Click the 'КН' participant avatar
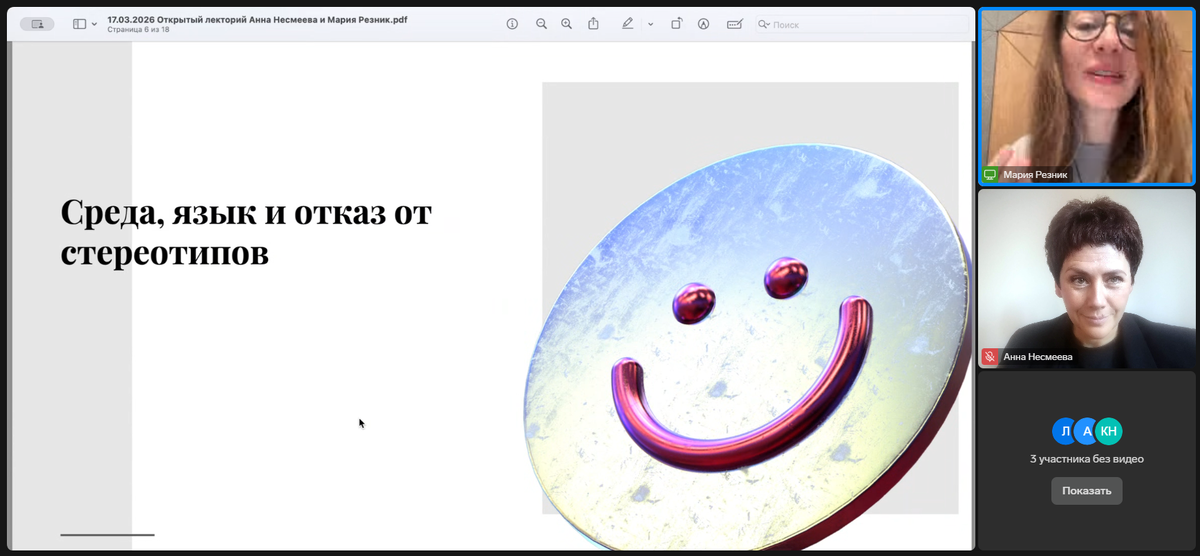Image resolution: width=1200 pixels, height=556 pixels. tap(1109, 431)
